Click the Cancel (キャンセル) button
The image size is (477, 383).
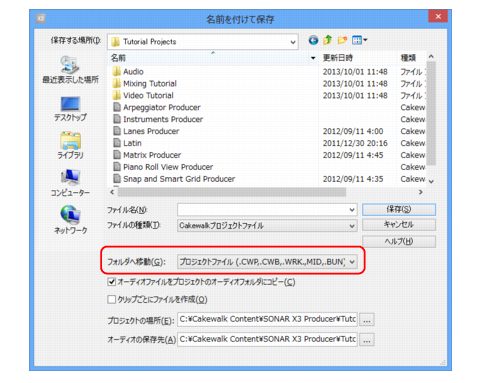pyautogui.click(x=399, y=225)
